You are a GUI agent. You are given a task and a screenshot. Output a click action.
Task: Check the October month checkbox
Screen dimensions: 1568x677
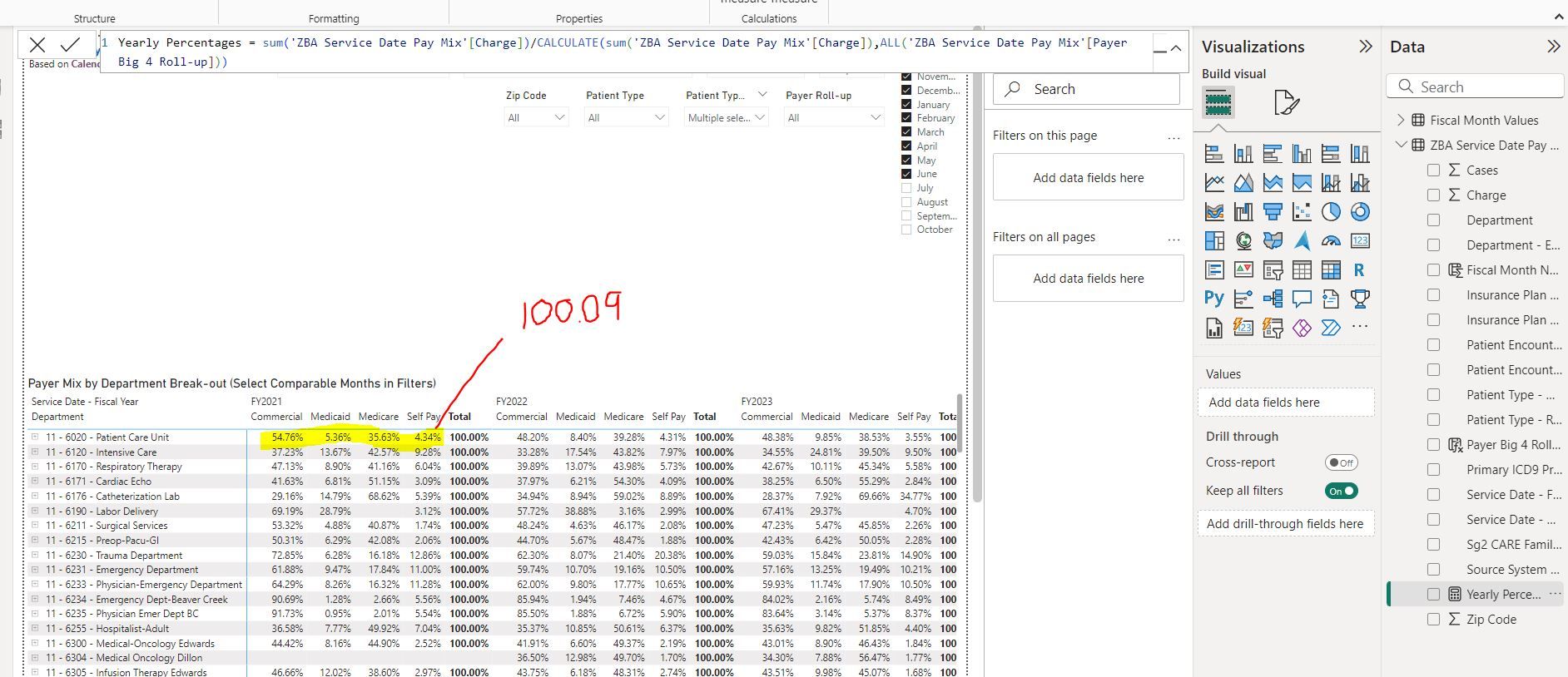906,230
